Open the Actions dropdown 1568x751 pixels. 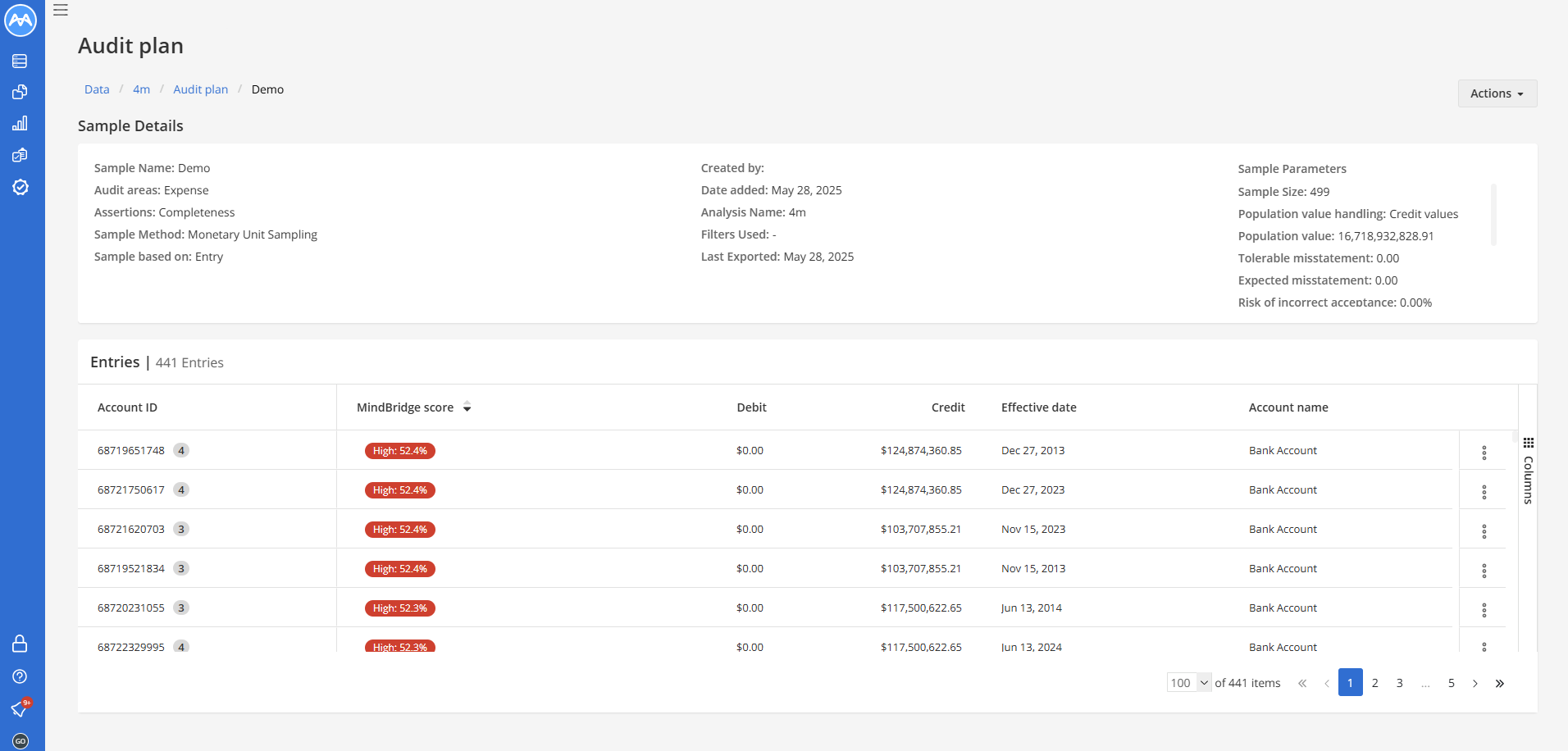point(1496,93)
